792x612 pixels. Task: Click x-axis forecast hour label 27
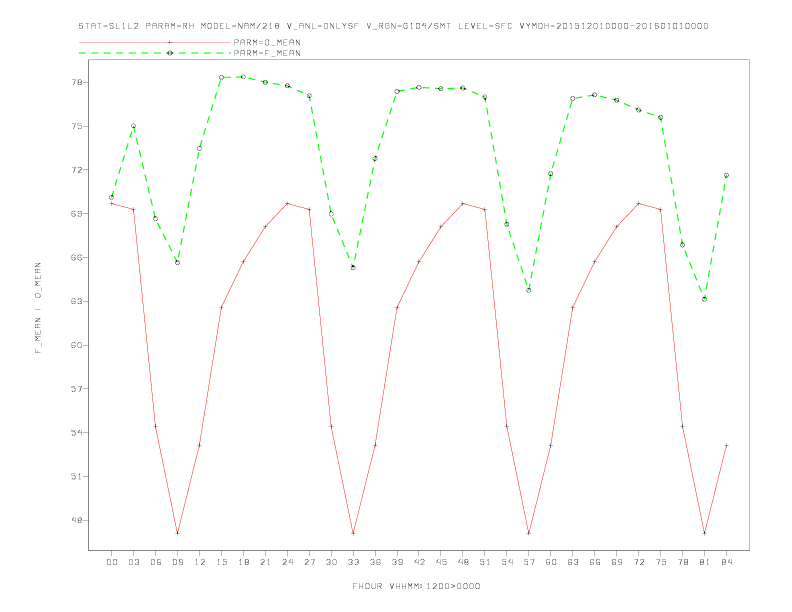click(x=309, y=562)
